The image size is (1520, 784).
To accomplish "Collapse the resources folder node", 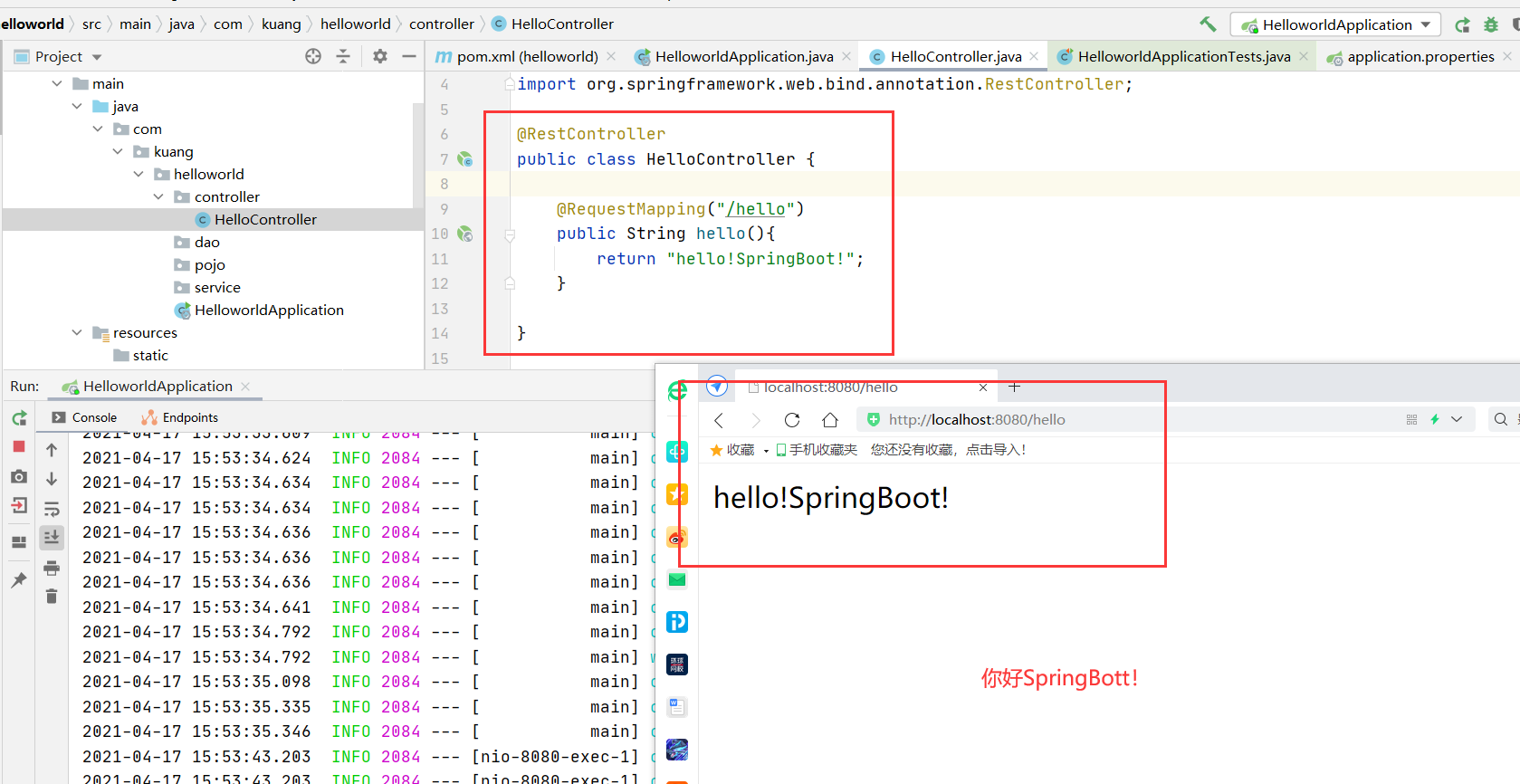I will click(x=77, y=332).
